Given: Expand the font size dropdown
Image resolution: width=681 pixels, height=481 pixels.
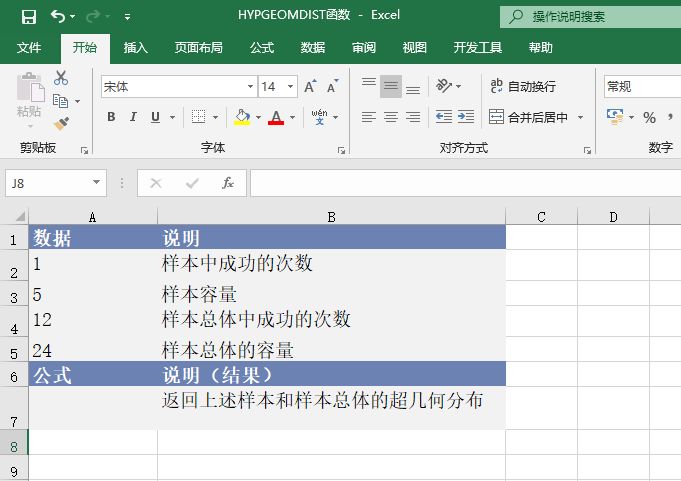Looking at the screenshot, I should [x=290, y=87].
